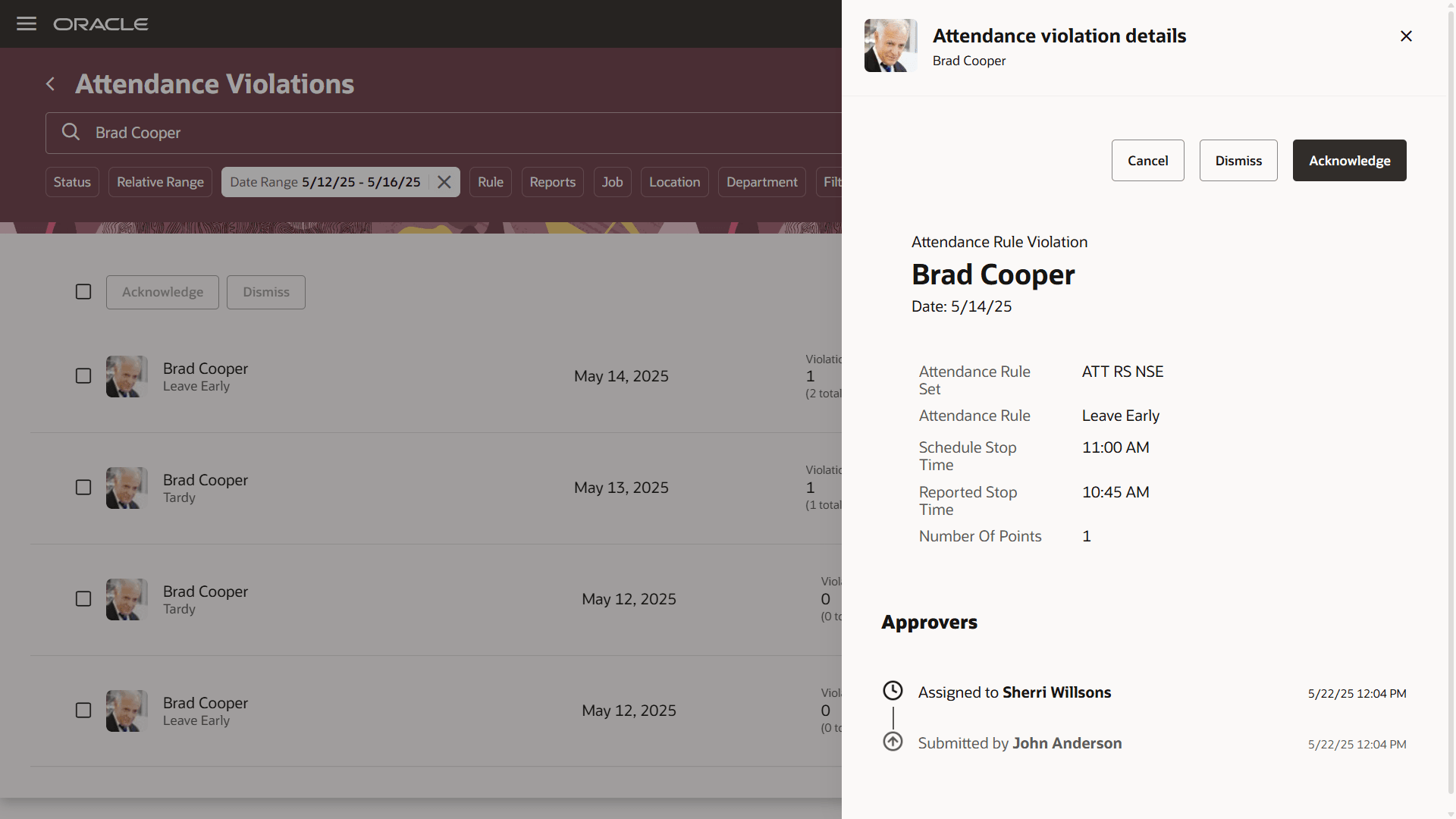Click the clock icon by Sherri Willsons
Screen dimensions: 1456x819
[x=893, y=691]
